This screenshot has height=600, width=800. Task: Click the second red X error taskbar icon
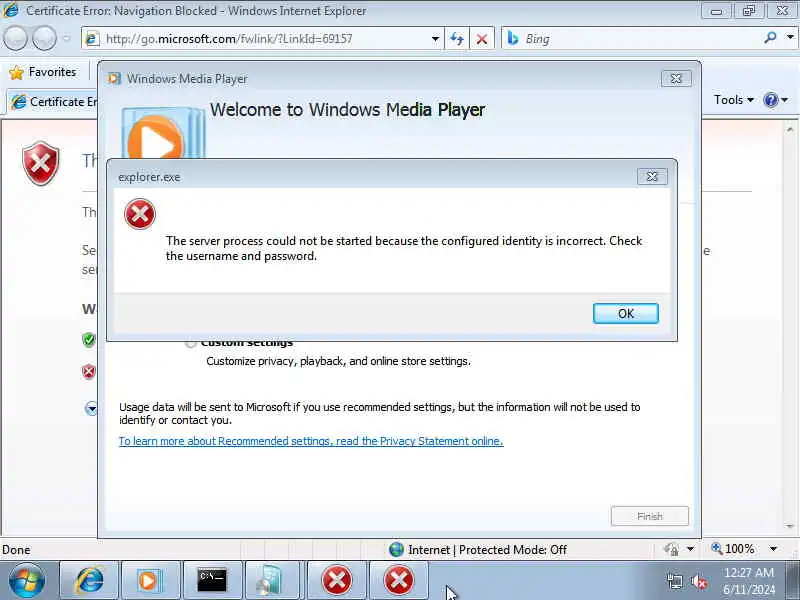click(x=398, y=580)
